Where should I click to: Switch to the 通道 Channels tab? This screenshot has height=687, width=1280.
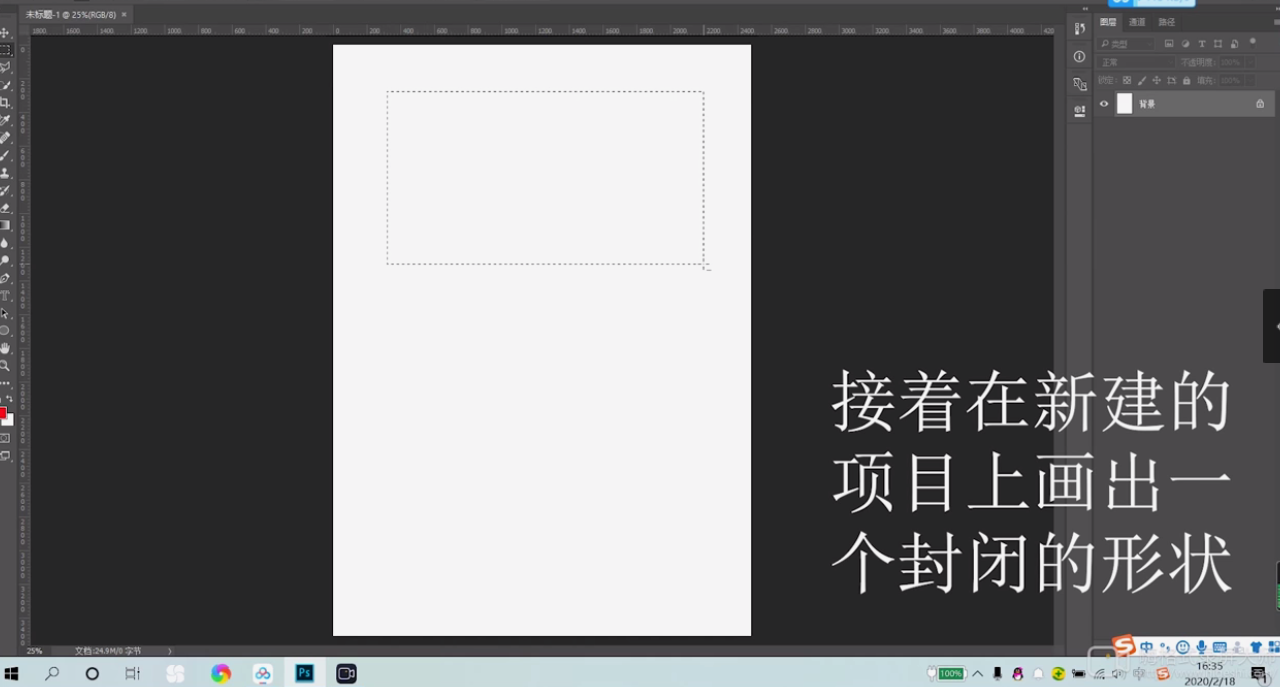(1137, 23)
